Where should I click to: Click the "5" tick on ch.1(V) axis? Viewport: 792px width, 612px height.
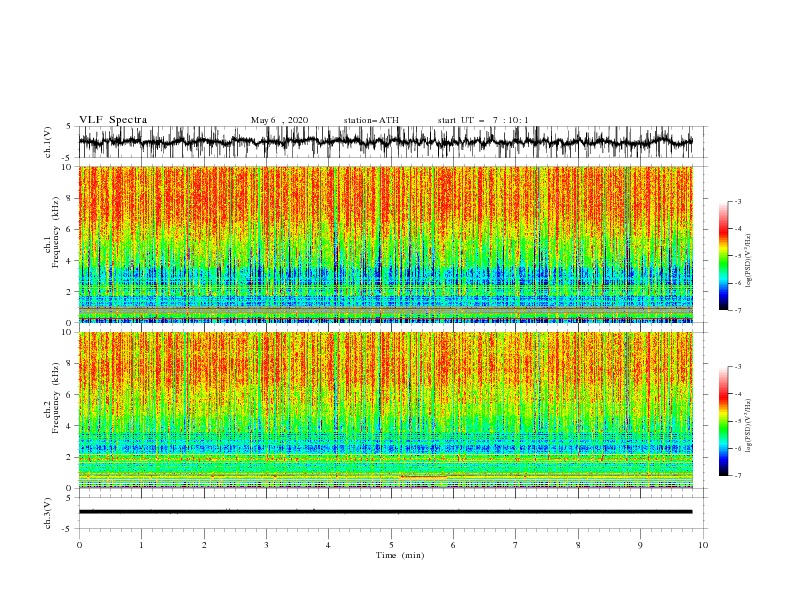pos(69,127)
